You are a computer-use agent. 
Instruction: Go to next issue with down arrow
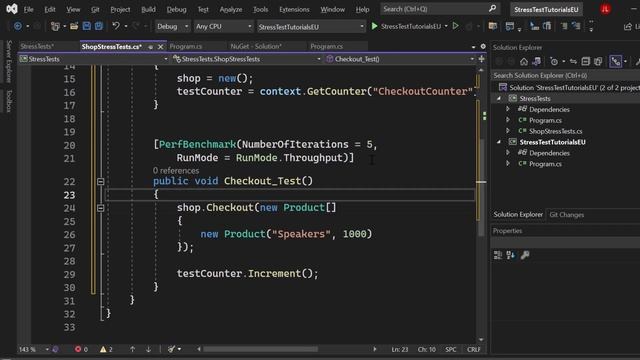(148, 349)
